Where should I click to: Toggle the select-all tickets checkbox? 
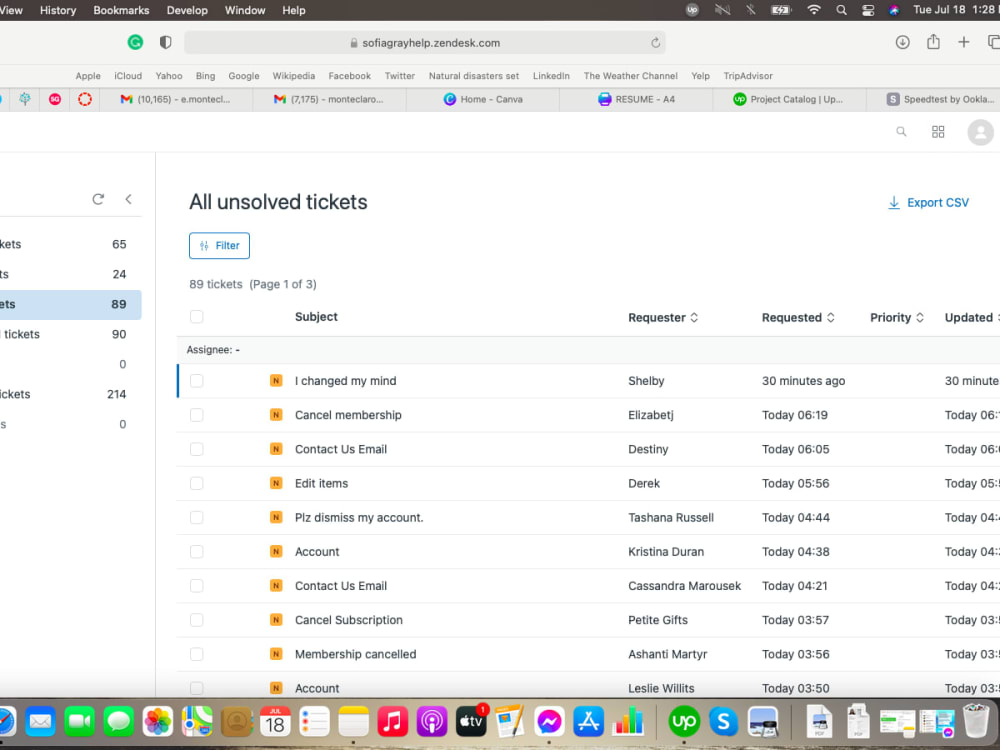tap(196, 316)
